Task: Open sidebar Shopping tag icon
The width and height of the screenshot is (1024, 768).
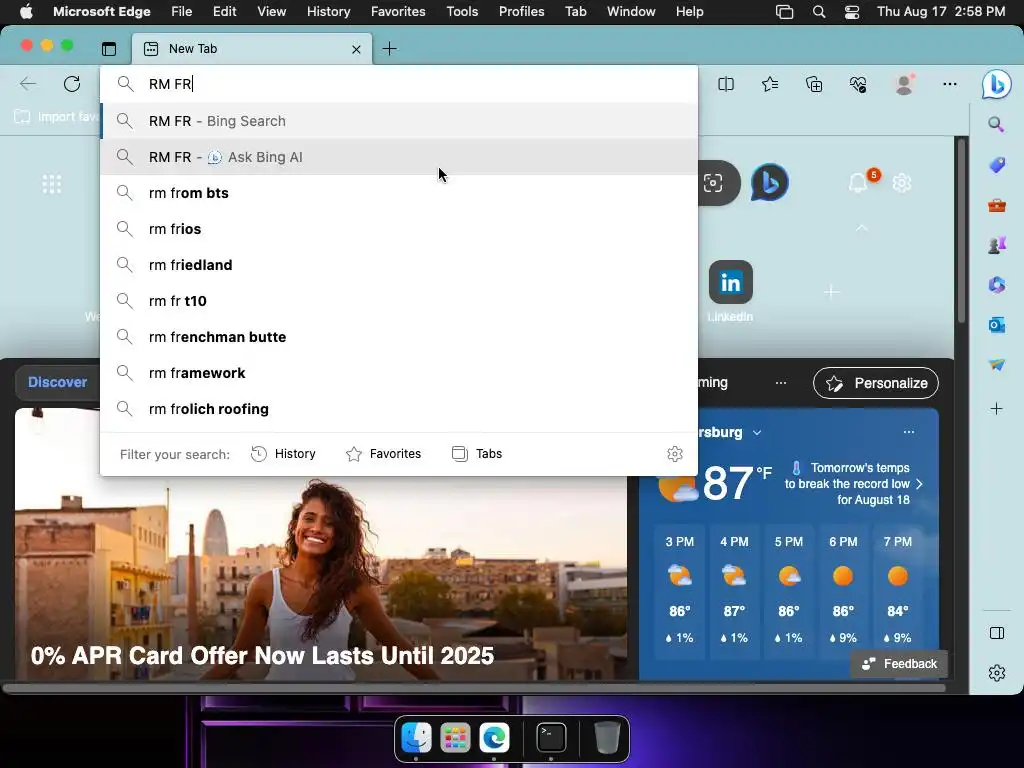Action: click(x=997, y=165)
